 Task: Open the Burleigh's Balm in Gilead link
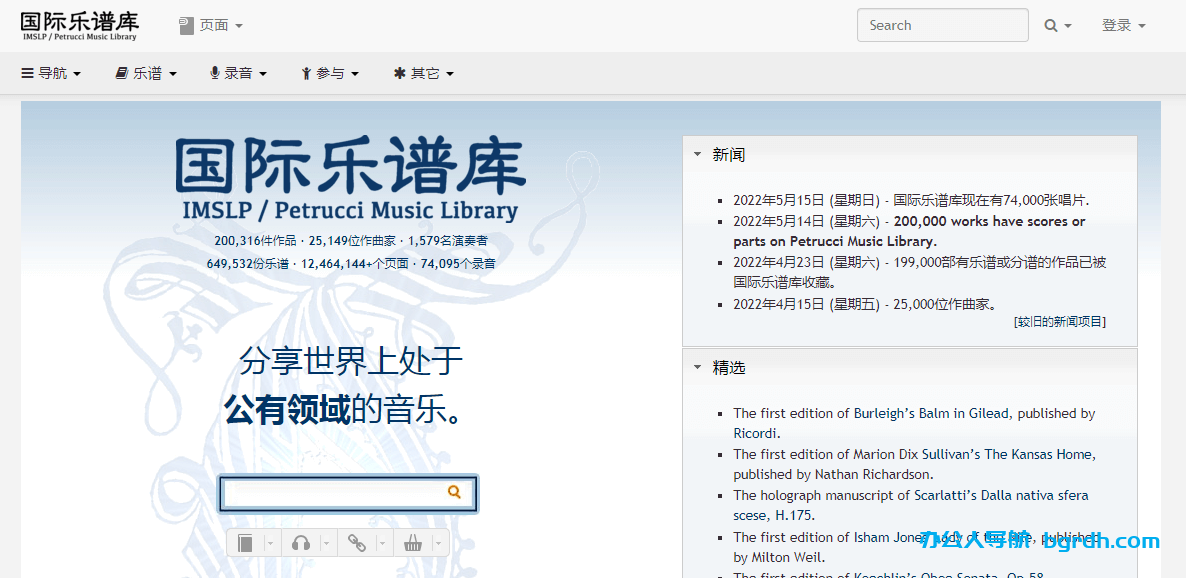[x=1003, y=413]
